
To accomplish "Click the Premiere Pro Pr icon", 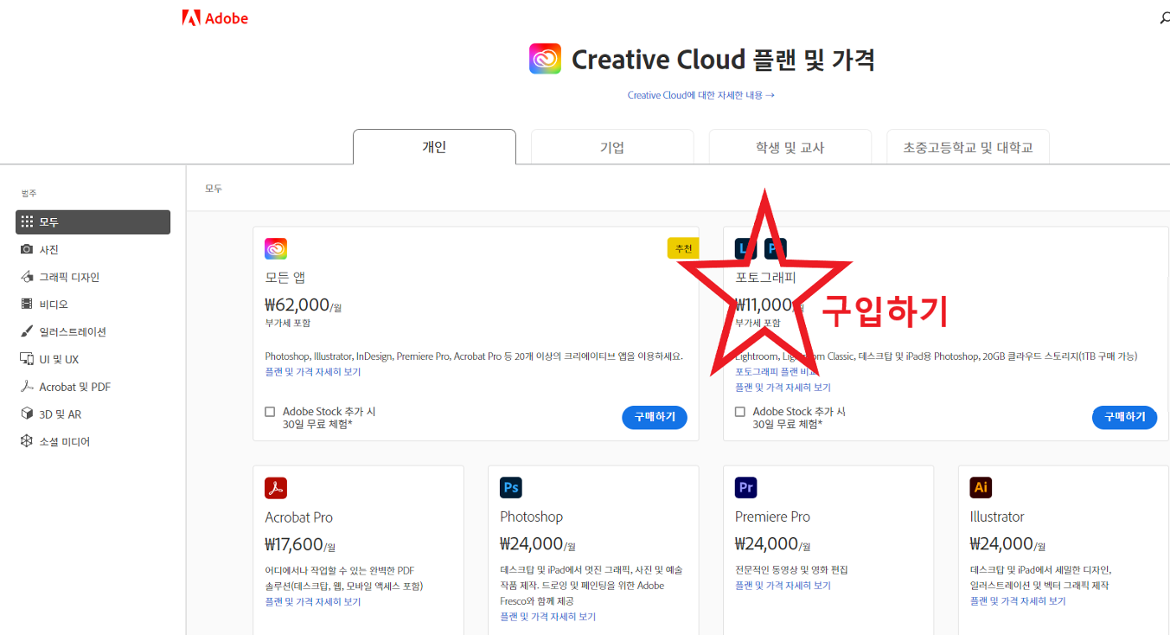I will tap(746, 488).
